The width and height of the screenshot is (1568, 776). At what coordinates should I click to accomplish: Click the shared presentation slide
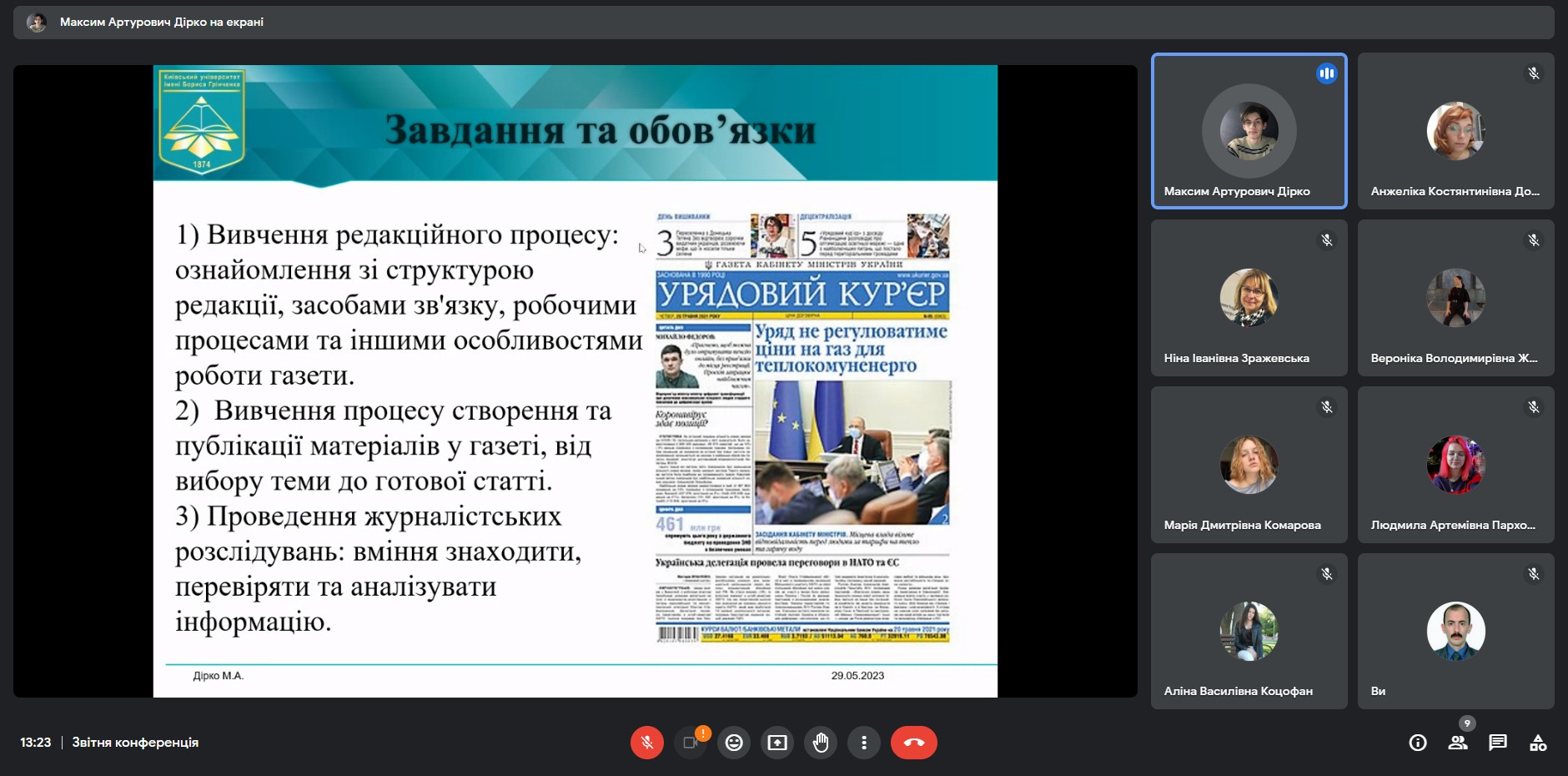(575, 381)
